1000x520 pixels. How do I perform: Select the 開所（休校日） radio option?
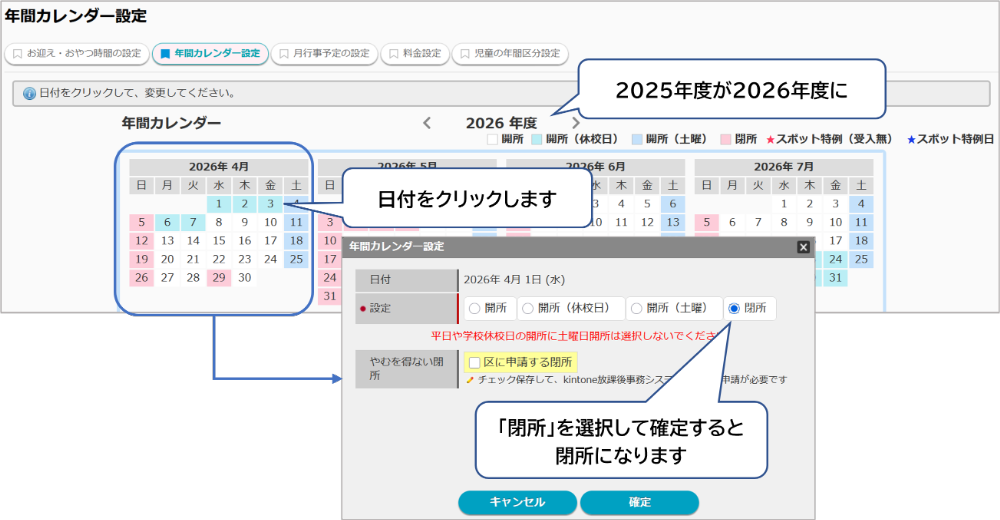528,309
